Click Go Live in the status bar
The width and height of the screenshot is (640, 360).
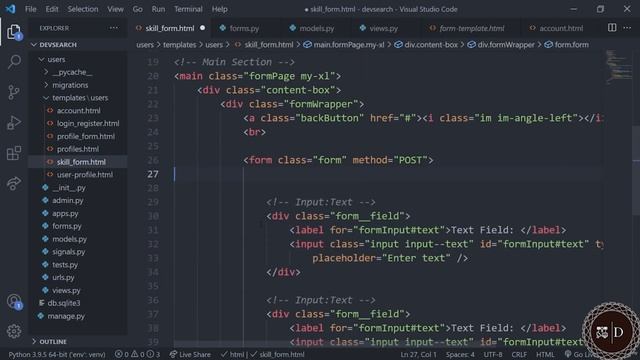581,354
